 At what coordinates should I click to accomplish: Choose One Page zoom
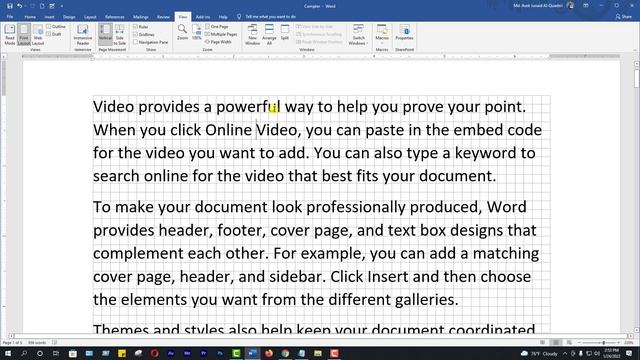(217, 27)
